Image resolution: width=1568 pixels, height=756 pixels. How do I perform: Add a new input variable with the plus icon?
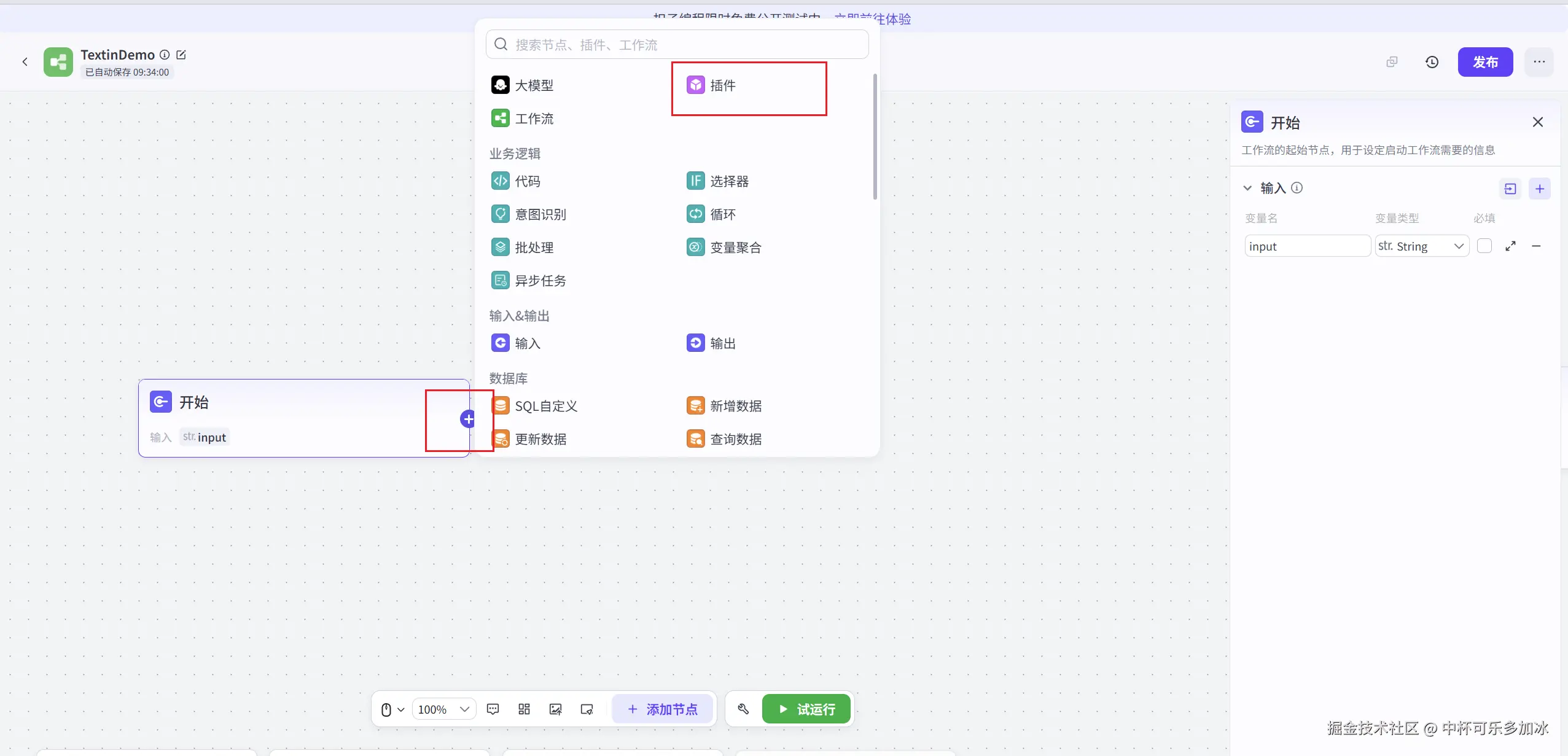[1539, 189]
